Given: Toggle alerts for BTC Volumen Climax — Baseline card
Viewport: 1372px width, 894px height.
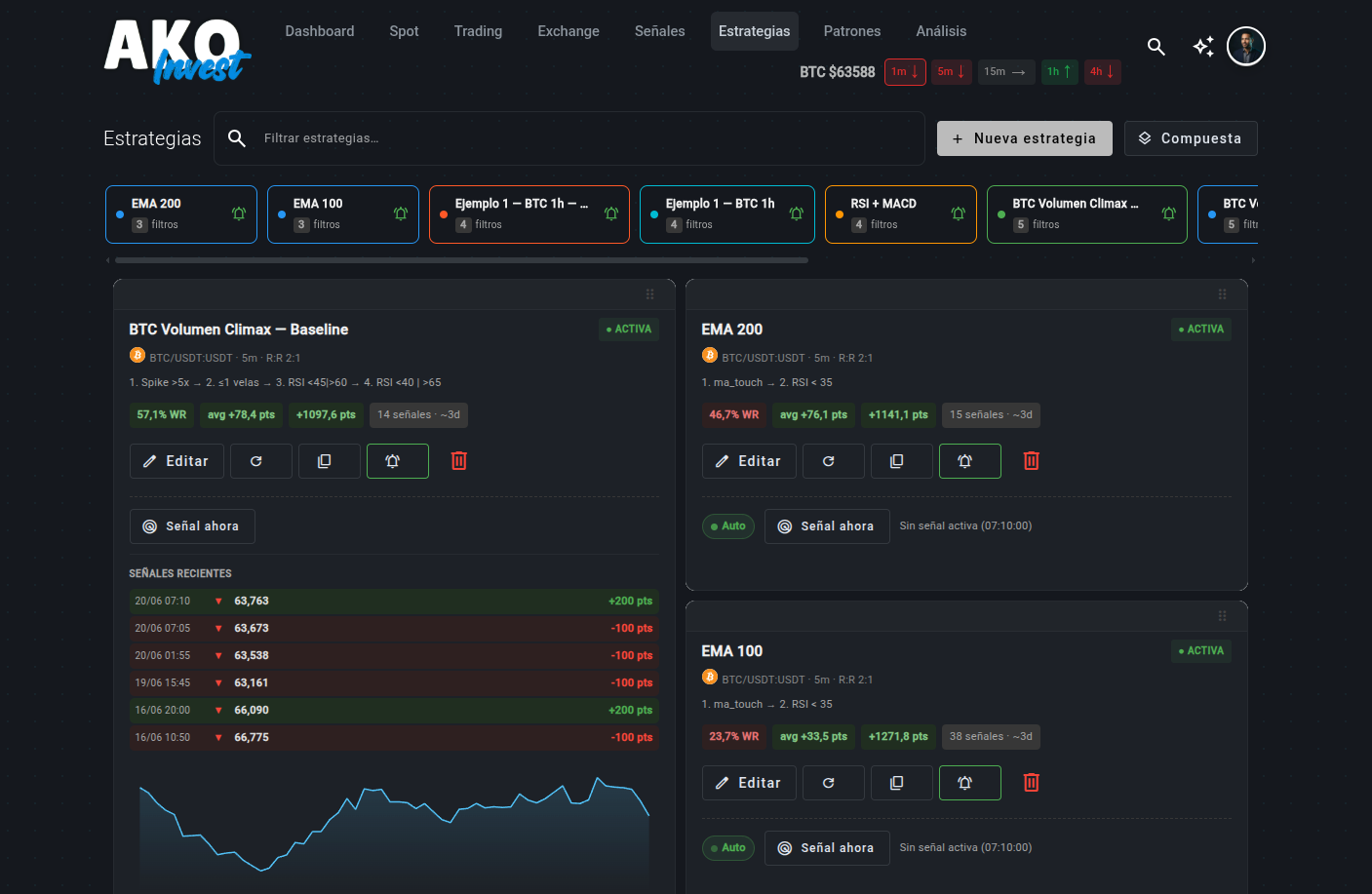Looking at the screenshot, I should (398, 461).
